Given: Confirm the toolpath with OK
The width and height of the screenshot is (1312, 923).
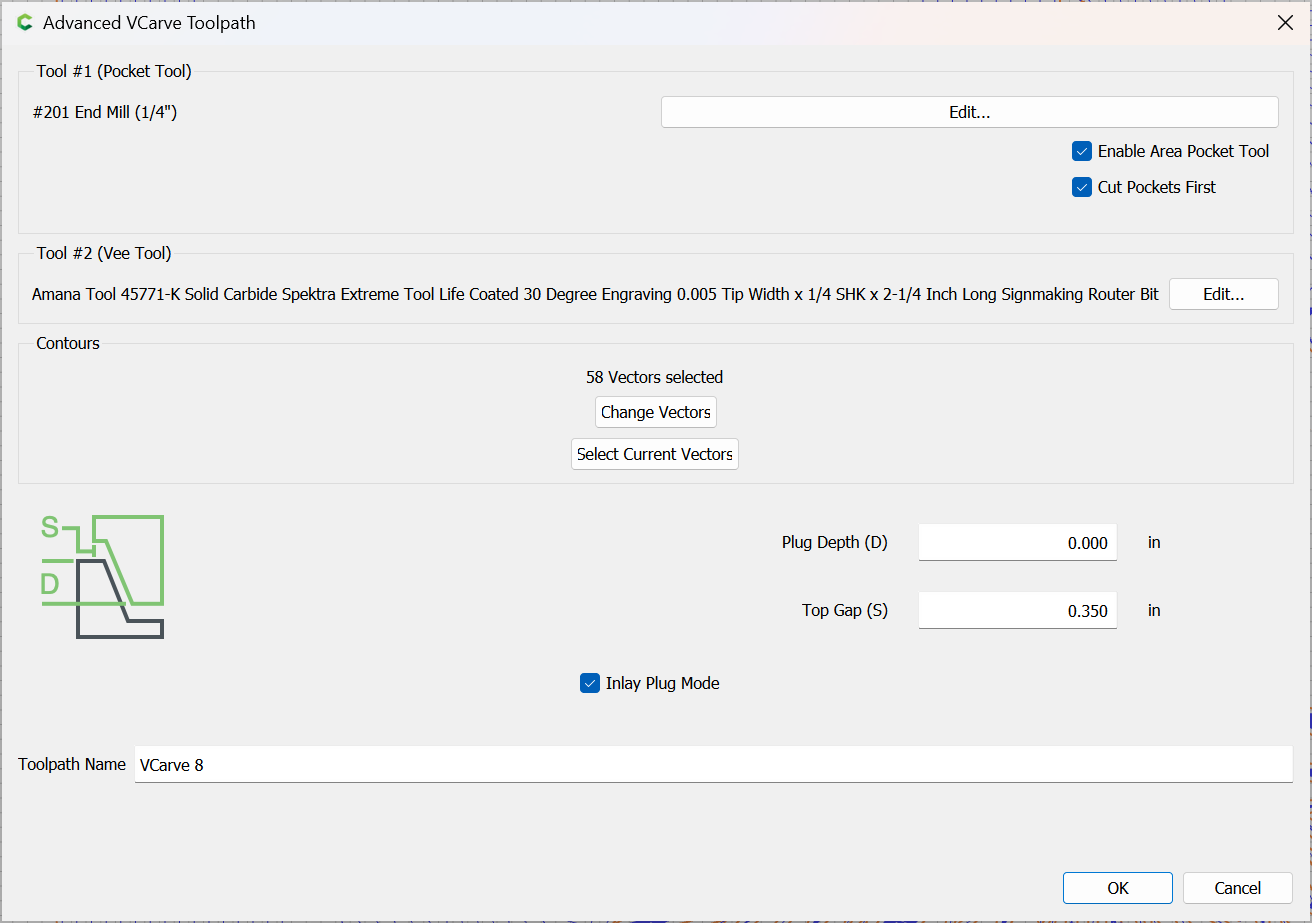Looking at the screenshot, I should 1117,888.
